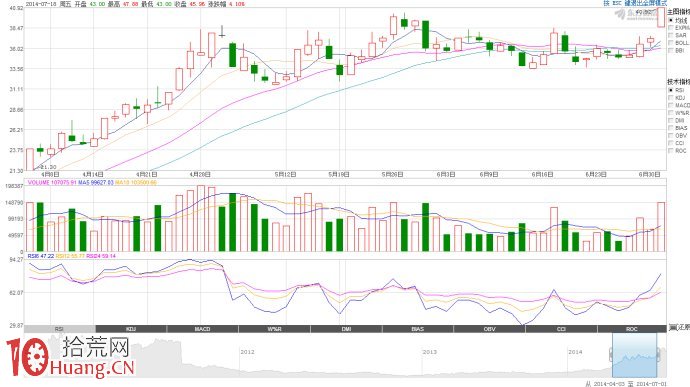Click the 2014 marker on overview timeline
Image resolution: width=690 pixels, height=387 pixels.
pos(575,352)
